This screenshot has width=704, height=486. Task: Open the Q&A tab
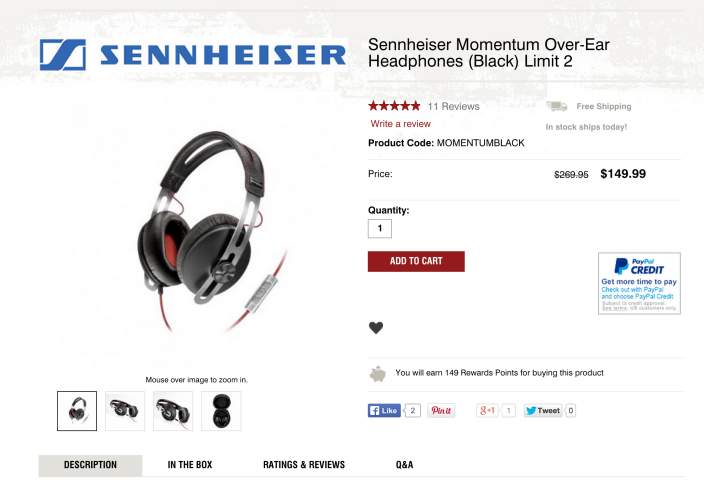point(404,465)
